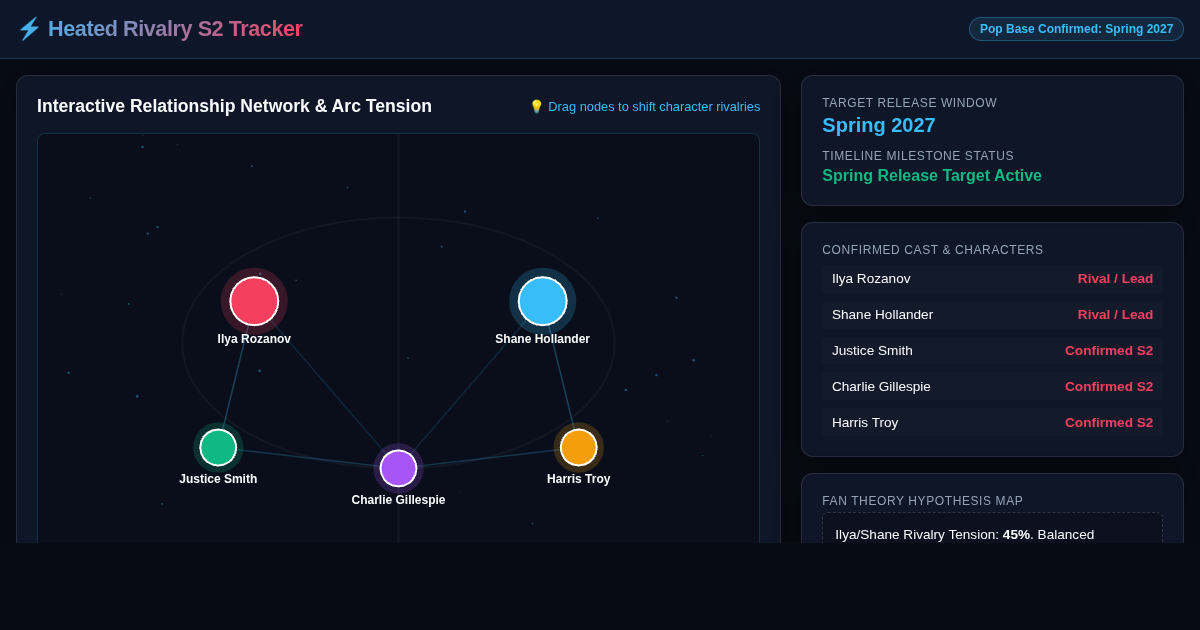The height and width of the screenshot is (630, 1200).
Task: Select the green Justice Smith node
Action: 218,447
